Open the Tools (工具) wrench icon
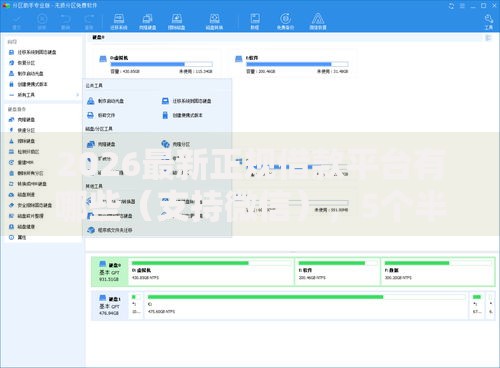500x368 pixels. [489, 22]
